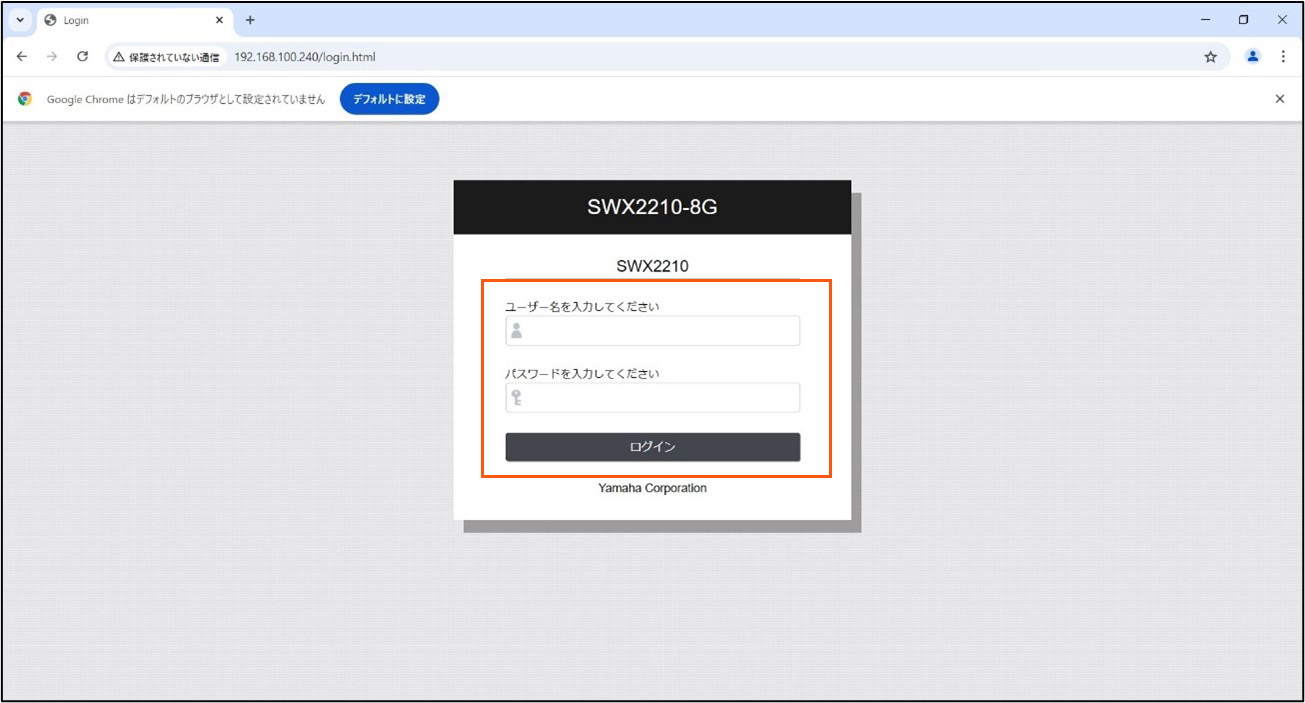Click the not-secure connection warning chip
Screen dimensions: 1305x703
(166, 57)
